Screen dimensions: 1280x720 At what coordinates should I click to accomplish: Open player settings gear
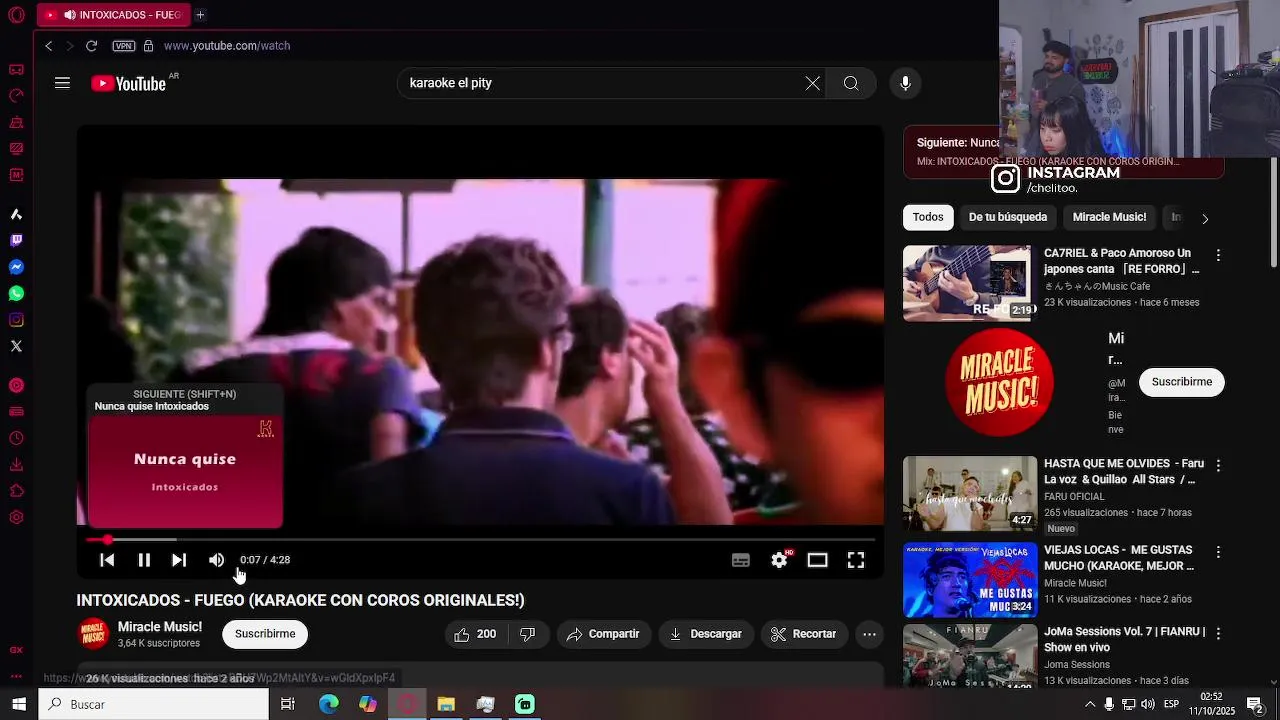coord(780,560)
